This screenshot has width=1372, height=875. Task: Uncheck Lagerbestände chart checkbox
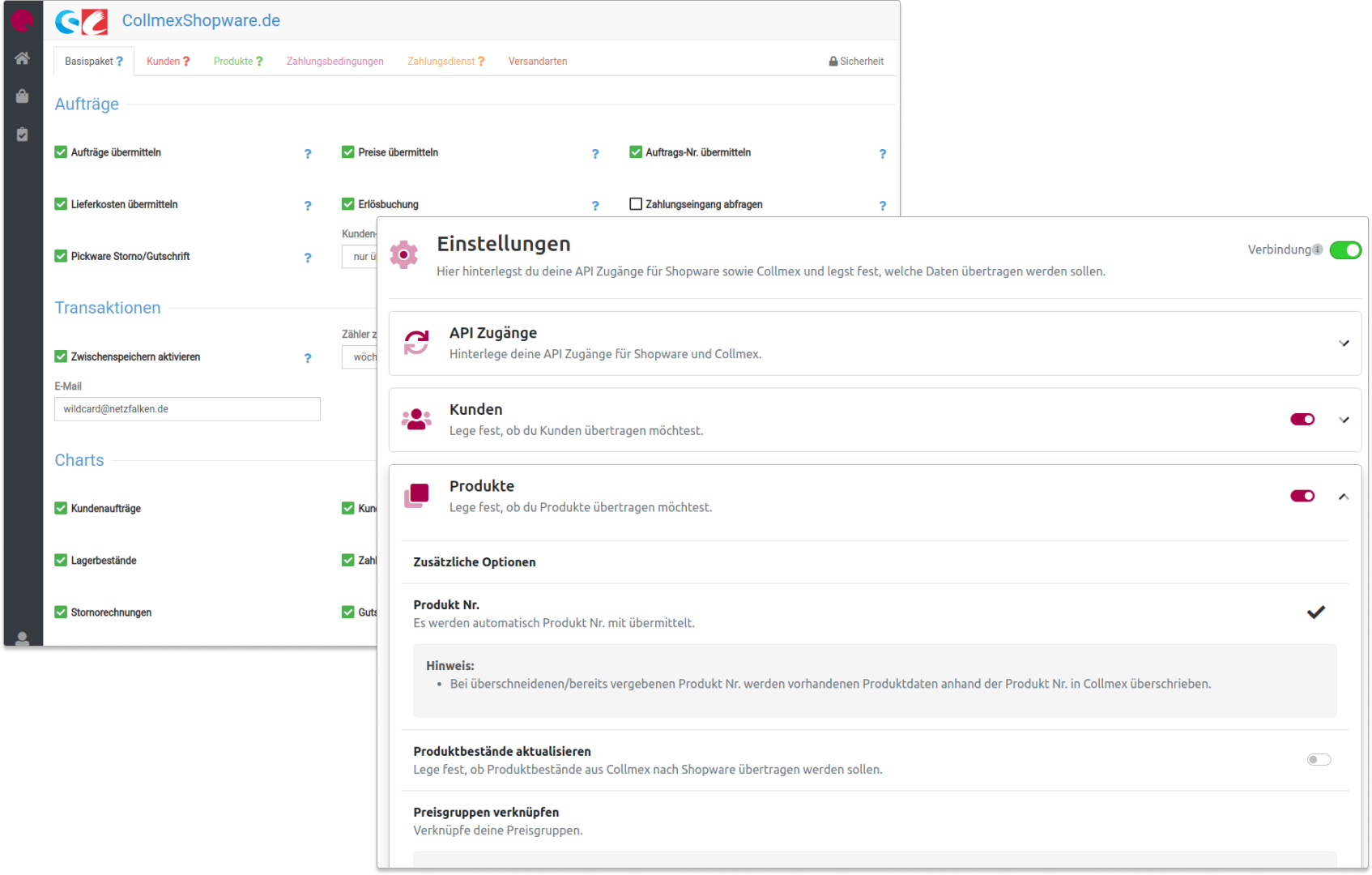[x=61, y=560]
